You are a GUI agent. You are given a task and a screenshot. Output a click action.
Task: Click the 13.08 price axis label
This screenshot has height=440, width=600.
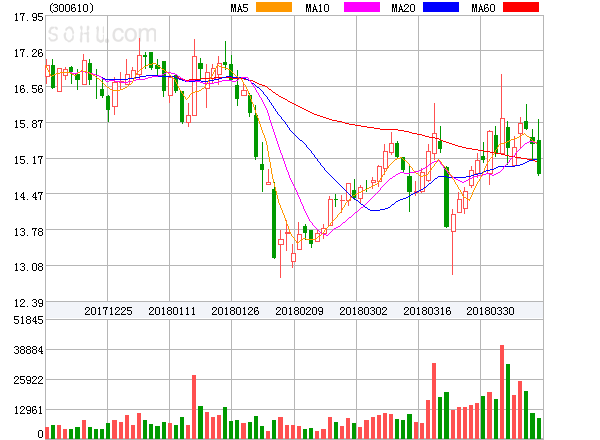click(x=29, y=267)
